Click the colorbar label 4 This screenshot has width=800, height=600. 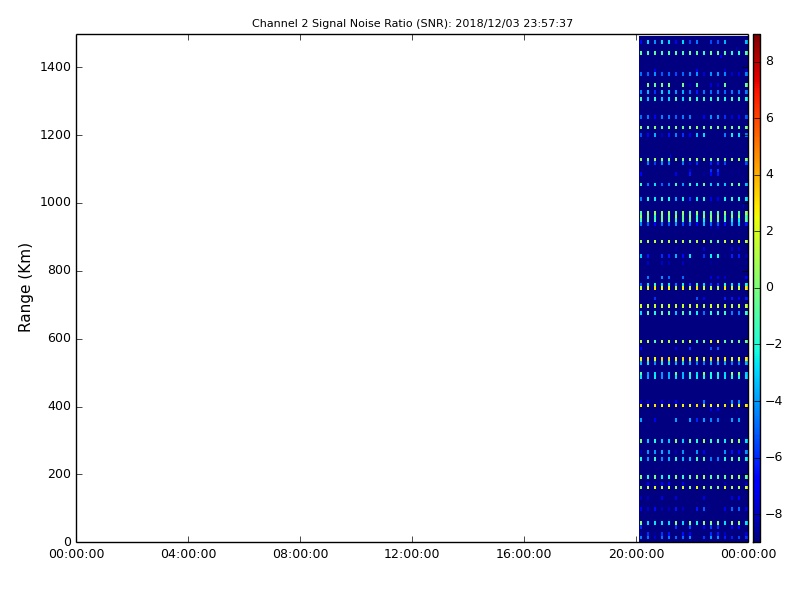click(770, 174)
